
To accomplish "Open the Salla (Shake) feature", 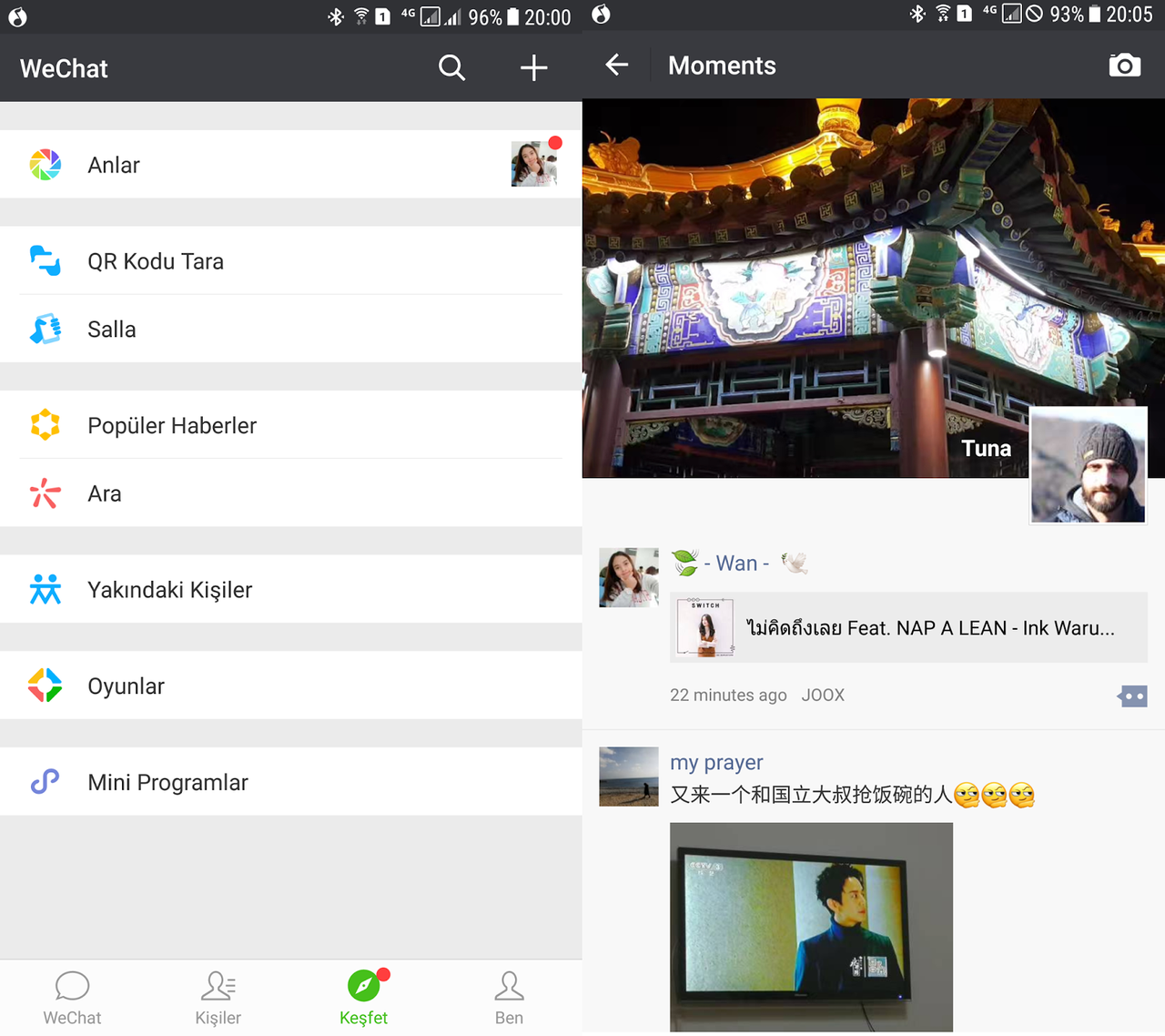I will (x=111, y=329).
